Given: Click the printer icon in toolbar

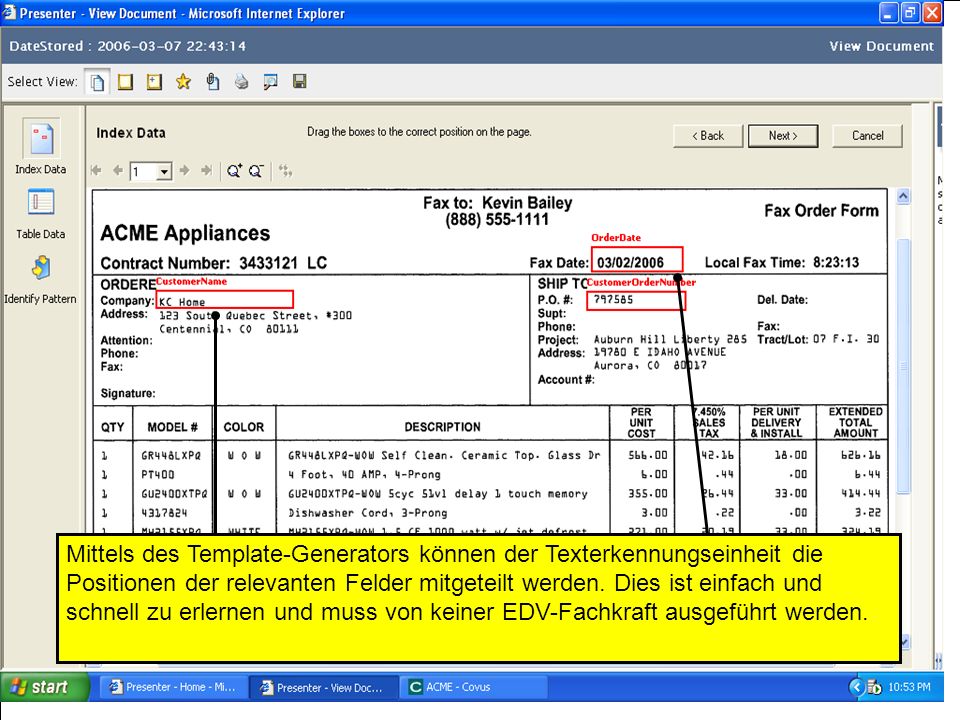Looking at the screenshot, I should click(x=241, y=81).
